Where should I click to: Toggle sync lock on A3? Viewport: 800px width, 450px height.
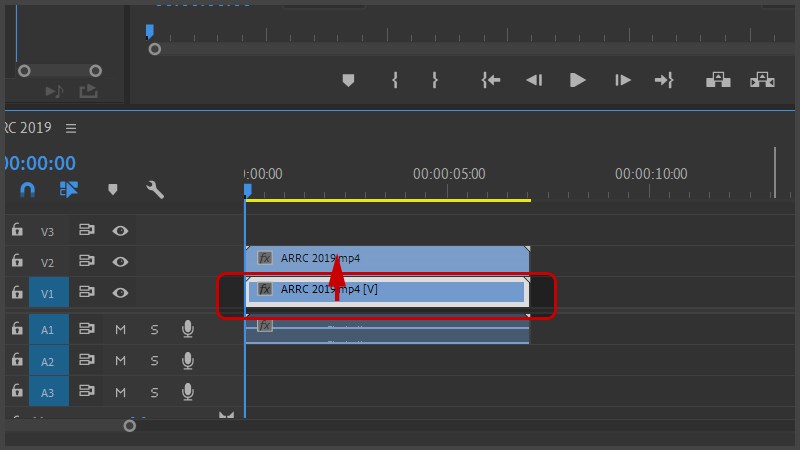87,391
